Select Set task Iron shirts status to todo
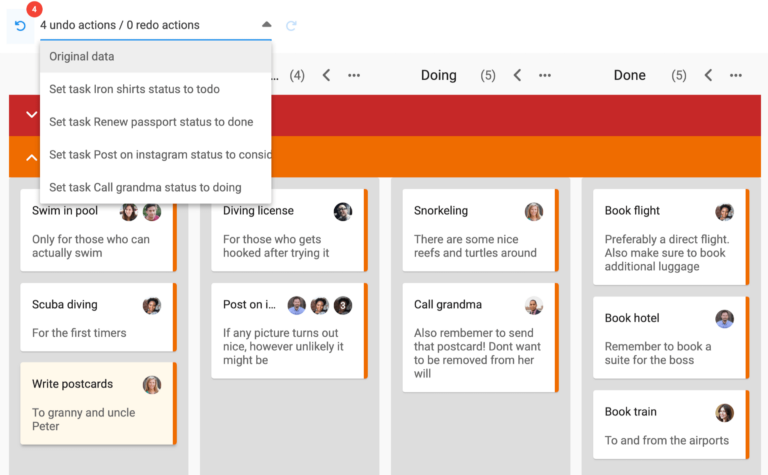 pyautogui.click(x=155, y=89)
